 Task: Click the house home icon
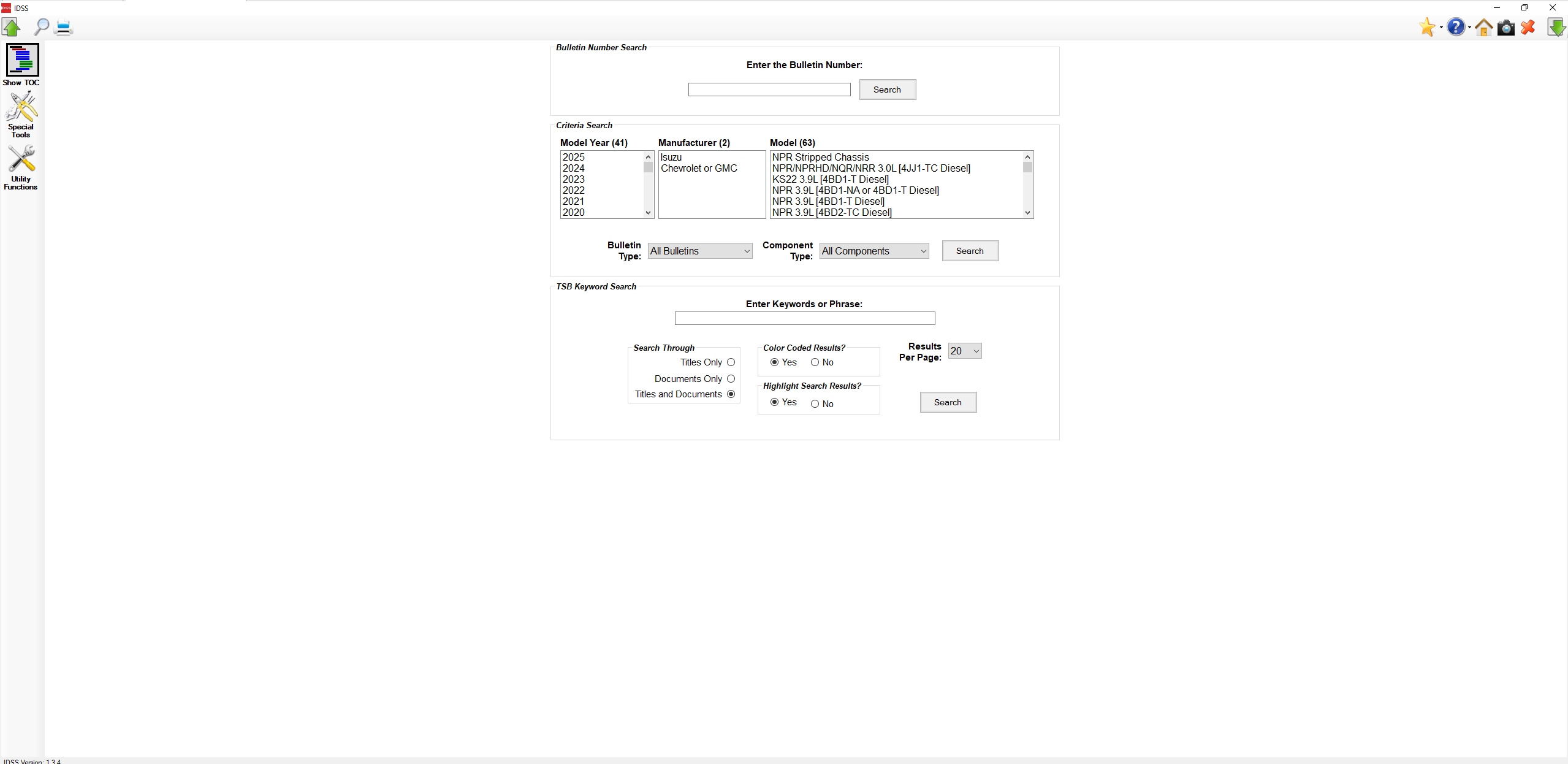point(1483,28)
